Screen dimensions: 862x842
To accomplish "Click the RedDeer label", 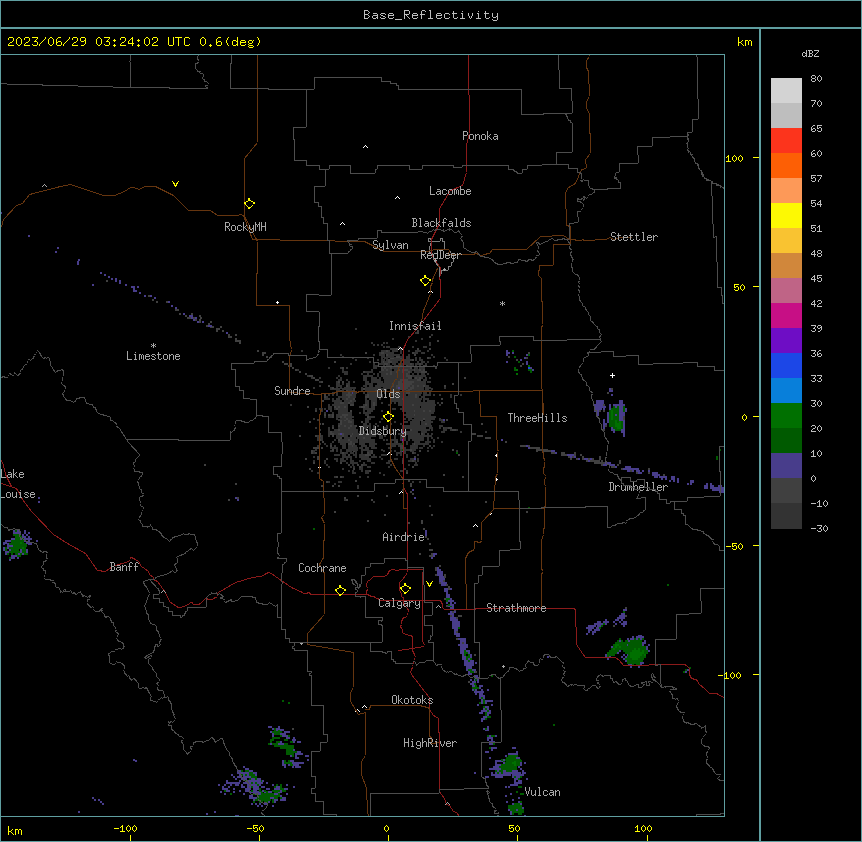I will pos(440,255).
